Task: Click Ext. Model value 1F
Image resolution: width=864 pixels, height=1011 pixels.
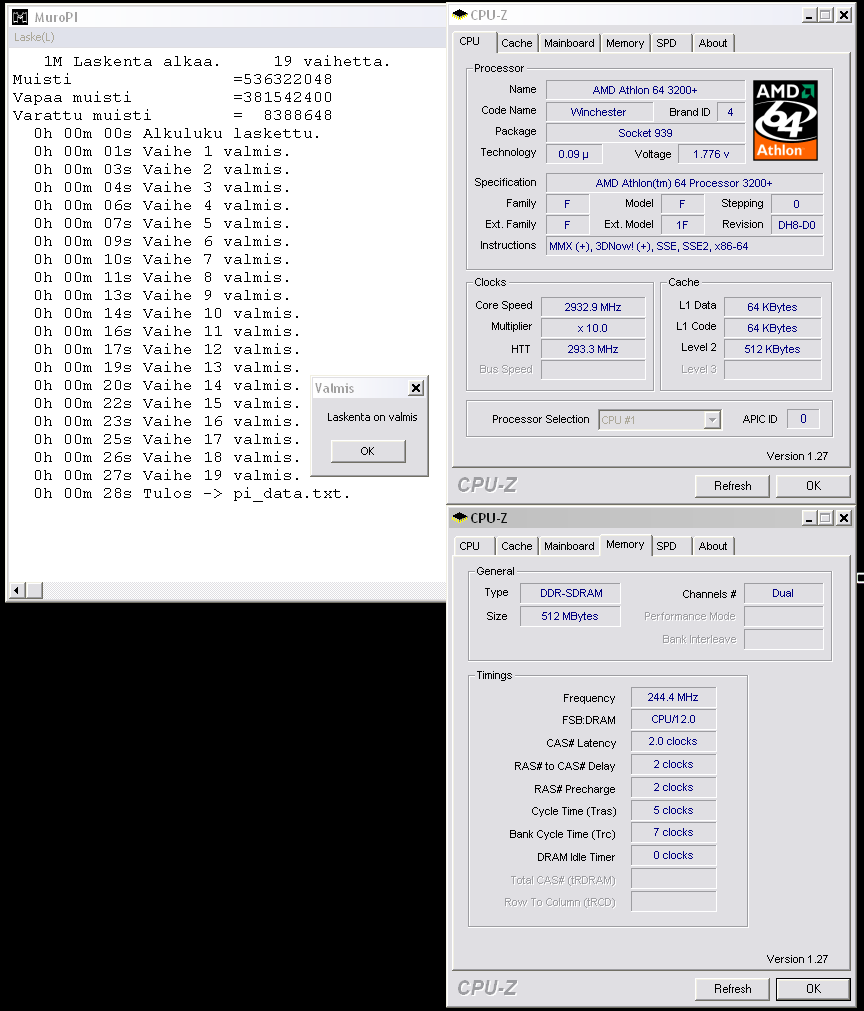Action: coord(683,226)
